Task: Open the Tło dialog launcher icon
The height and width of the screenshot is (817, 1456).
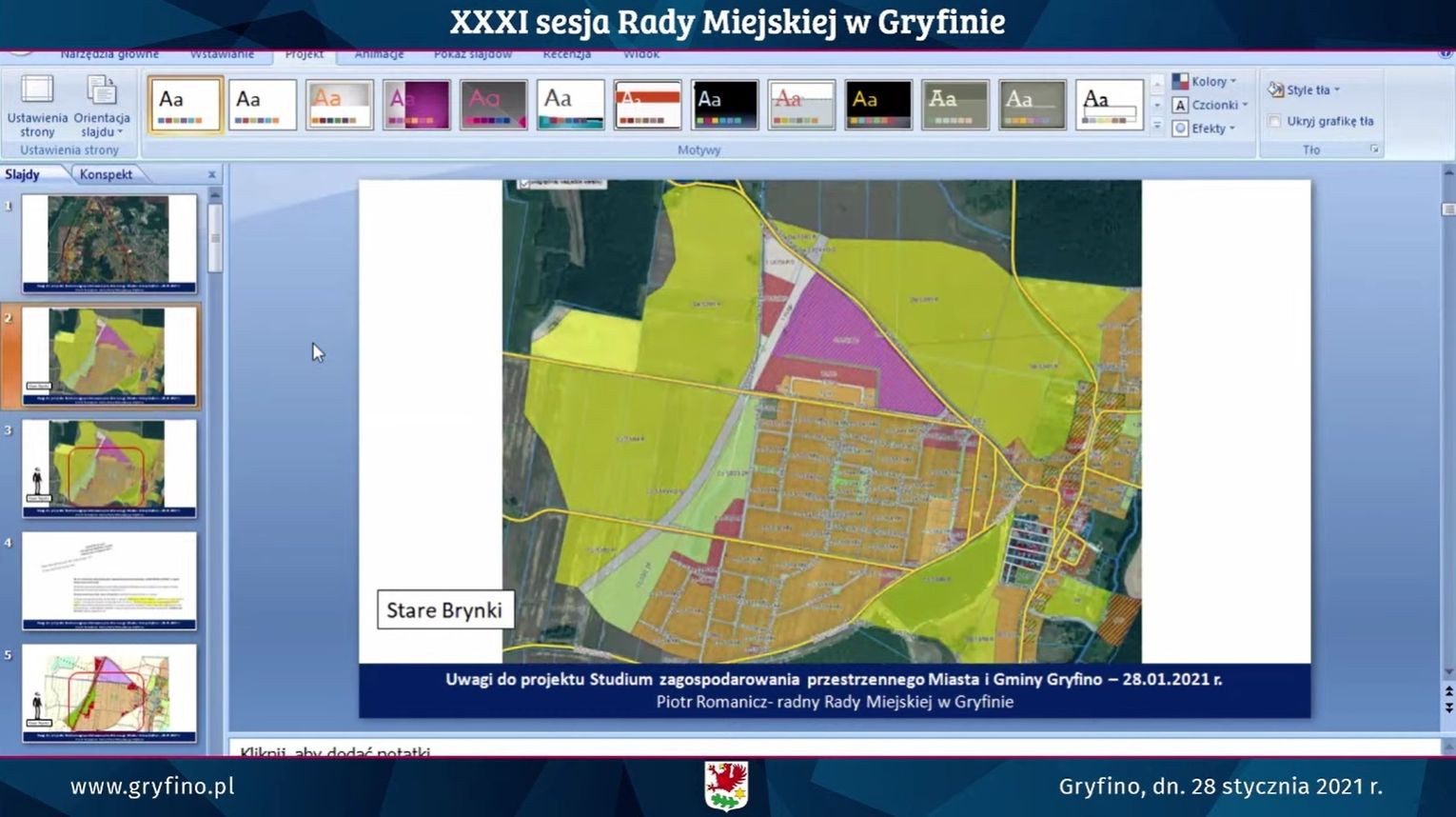Action: coord(1374,149)
